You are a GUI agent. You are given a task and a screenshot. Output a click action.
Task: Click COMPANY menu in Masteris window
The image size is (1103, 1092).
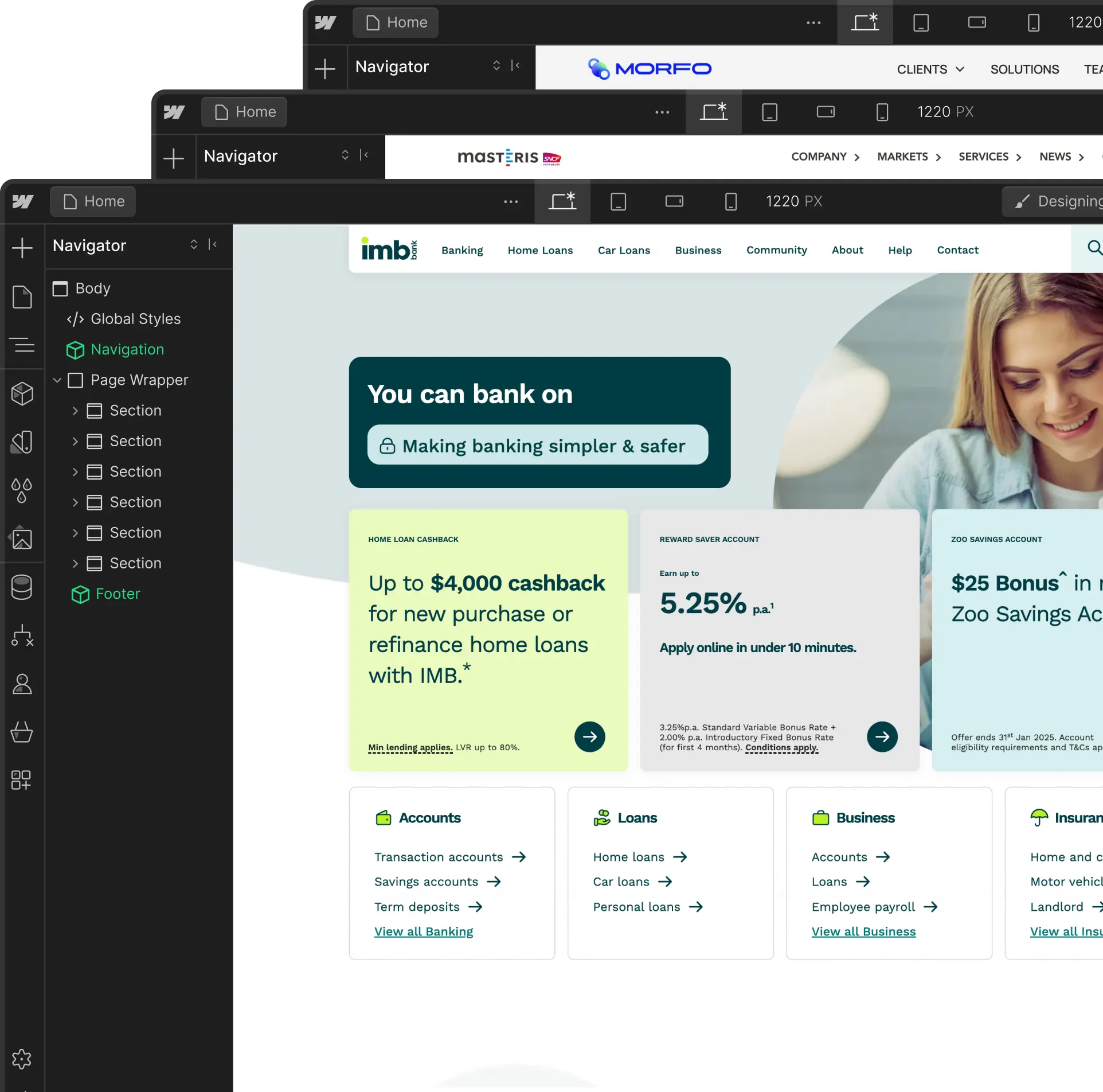[x=825, y=157]
